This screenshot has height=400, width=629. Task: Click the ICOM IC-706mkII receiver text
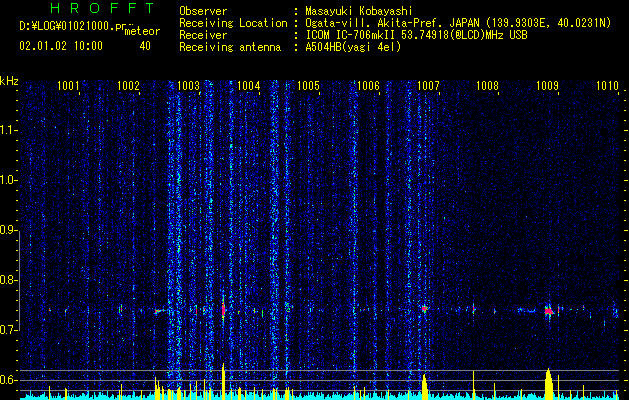(x=352, y=35)
